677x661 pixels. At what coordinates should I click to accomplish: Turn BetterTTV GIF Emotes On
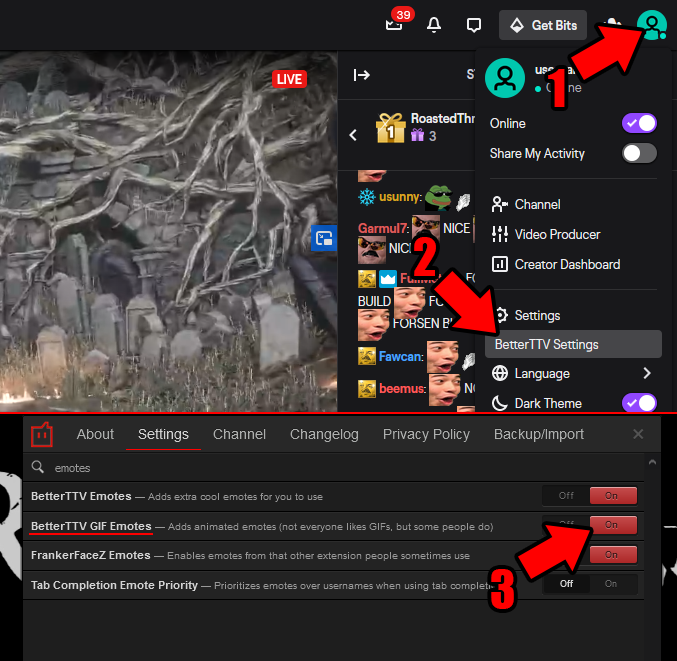click(x=613, y=525)
